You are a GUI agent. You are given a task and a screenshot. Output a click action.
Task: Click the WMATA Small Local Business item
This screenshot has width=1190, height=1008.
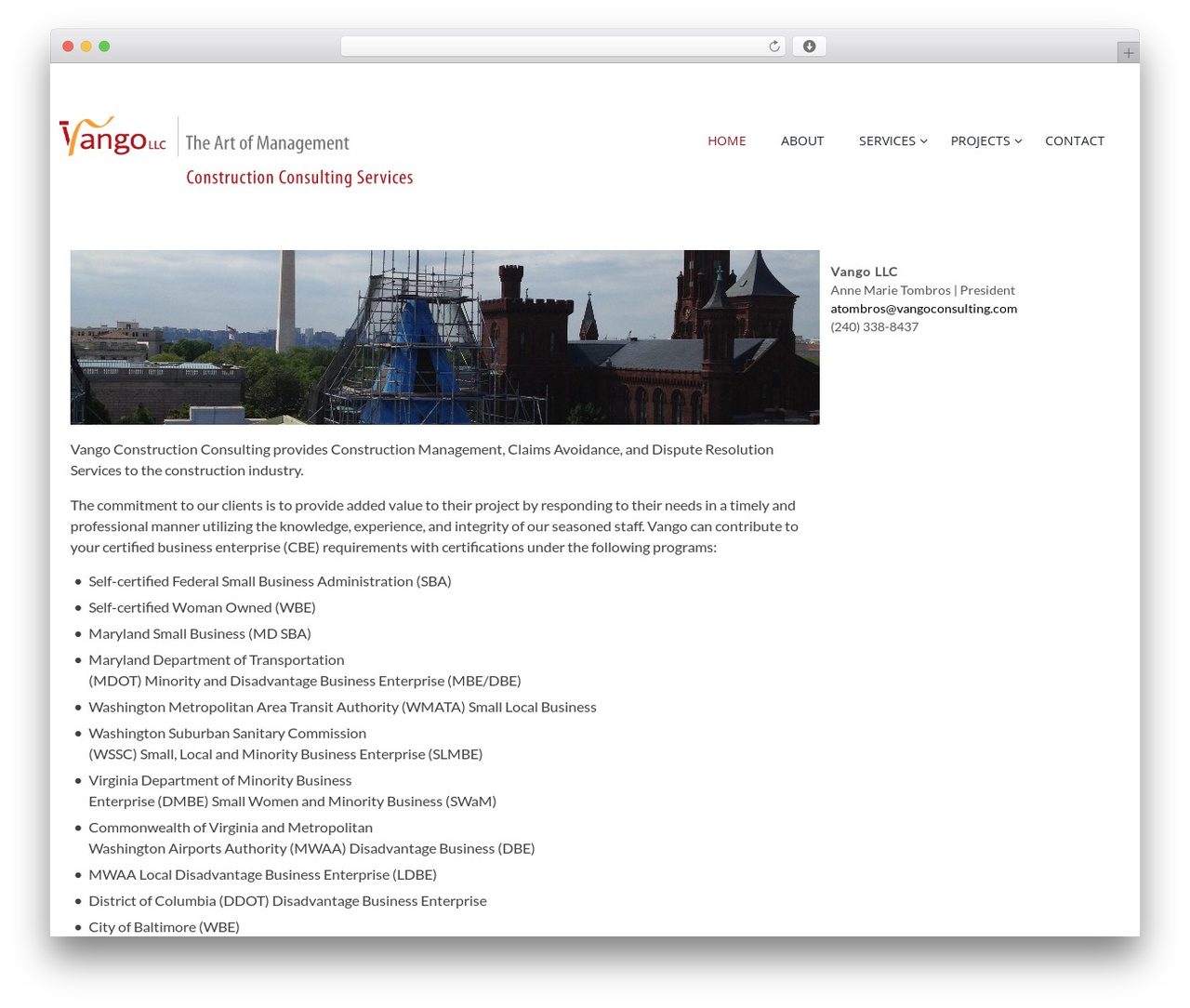tap(342, 707)
